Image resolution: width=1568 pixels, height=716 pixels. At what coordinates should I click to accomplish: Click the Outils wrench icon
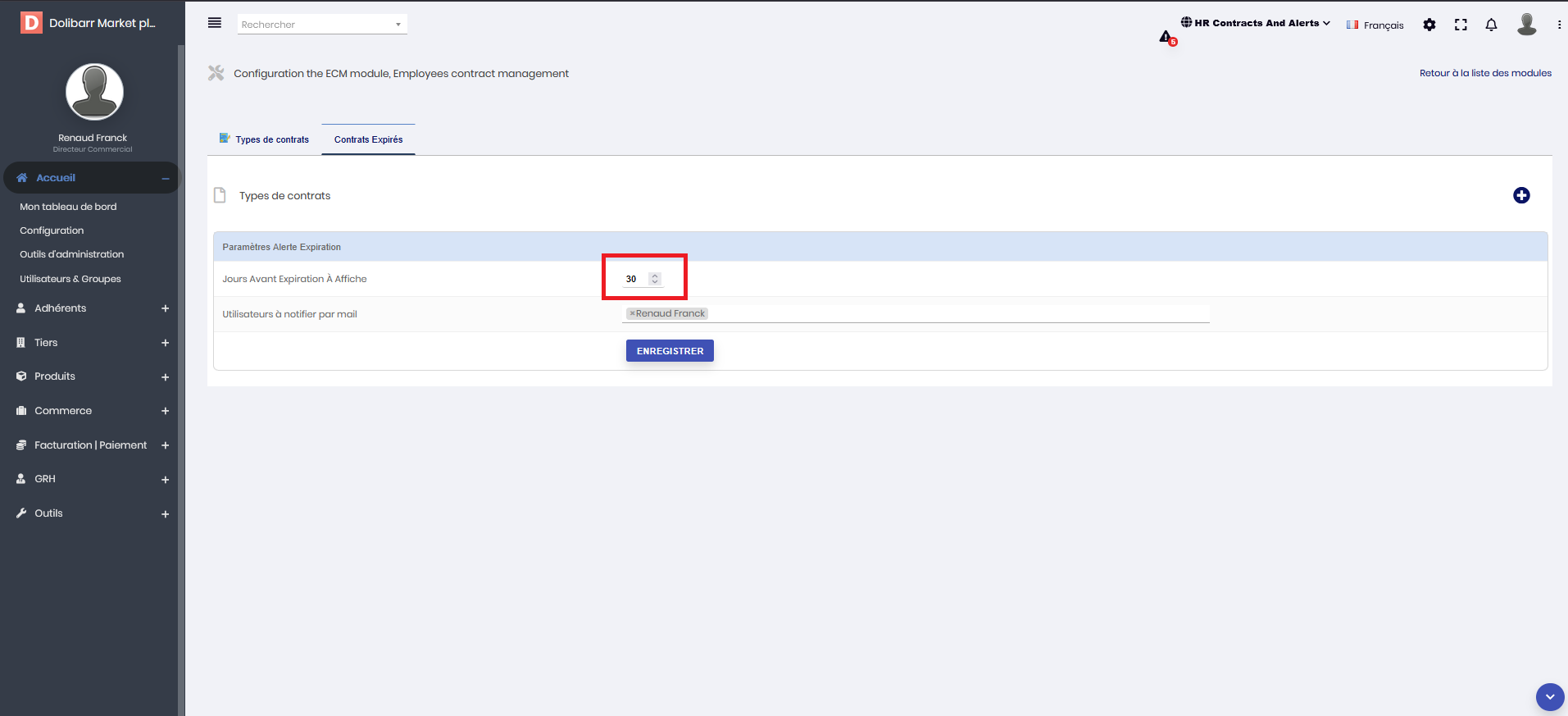(x=21, y=513)
